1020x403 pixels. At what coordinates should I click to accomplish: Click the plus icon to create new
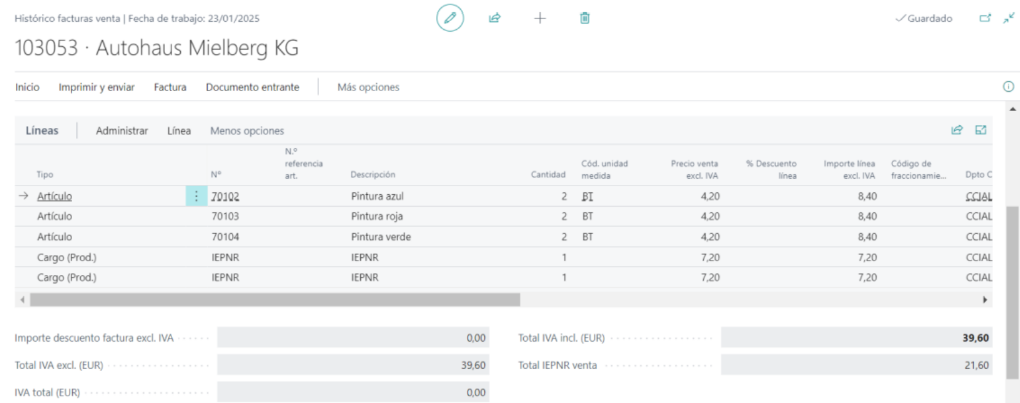pyautogui.click(x=539, y=18)
